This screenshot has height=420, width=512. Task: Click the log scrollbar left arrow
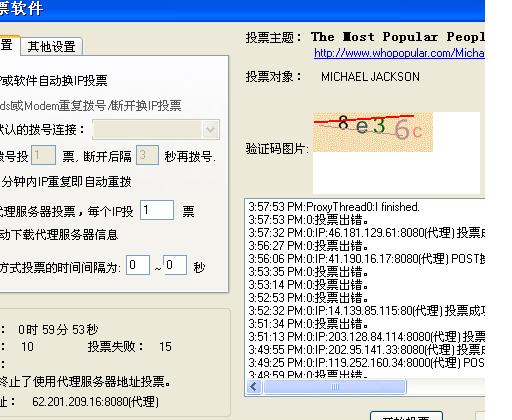click(254, 387)
